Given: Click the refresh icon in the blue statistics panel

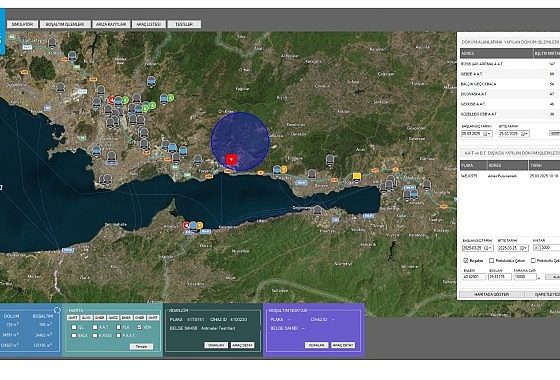Looking at the screenshot, I should click(x=57, y=310).
